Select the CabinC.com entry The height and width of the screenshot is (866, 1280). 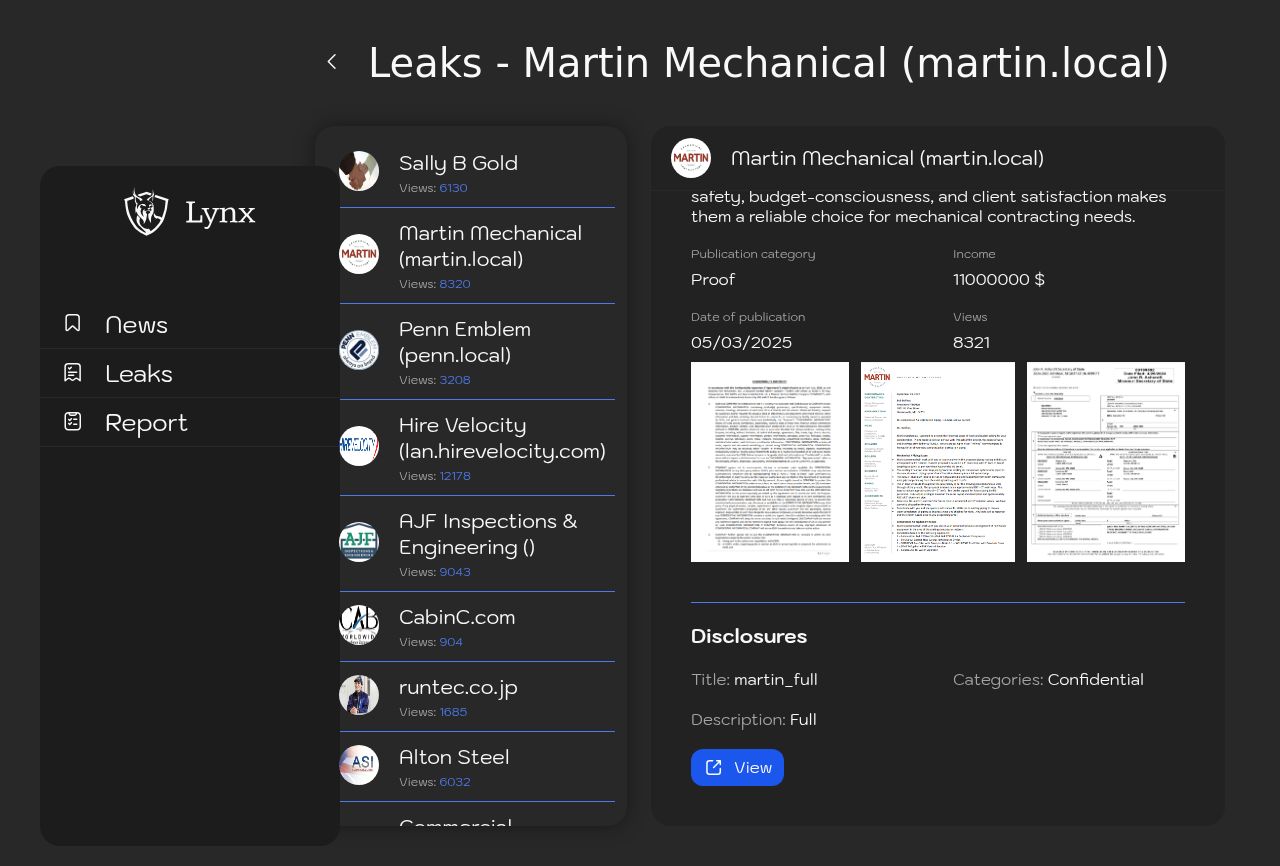tap(477, 627)
